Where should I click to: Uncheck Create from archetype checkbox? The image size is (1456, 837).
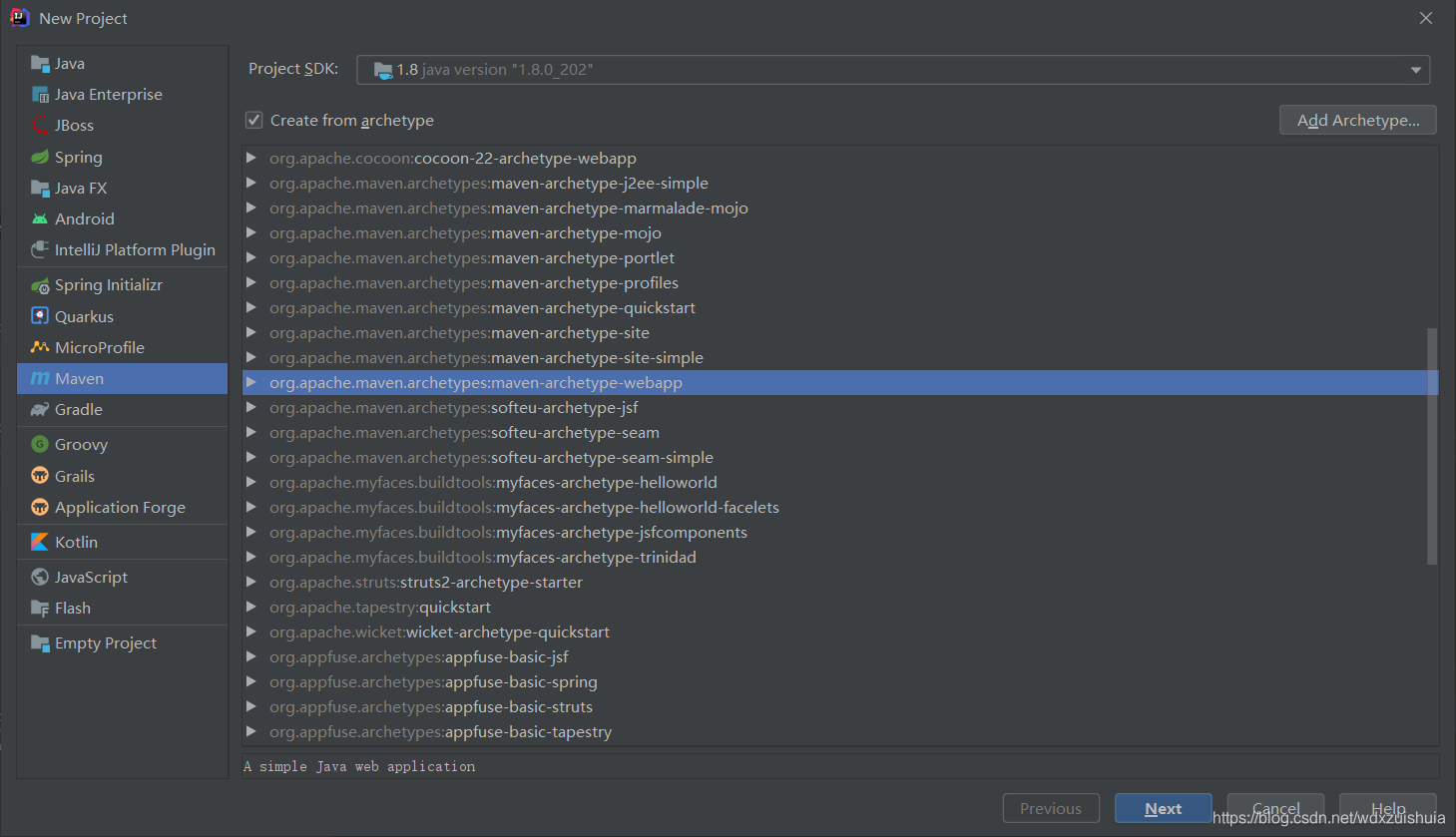pyautogui.click(x=254, y=120)
